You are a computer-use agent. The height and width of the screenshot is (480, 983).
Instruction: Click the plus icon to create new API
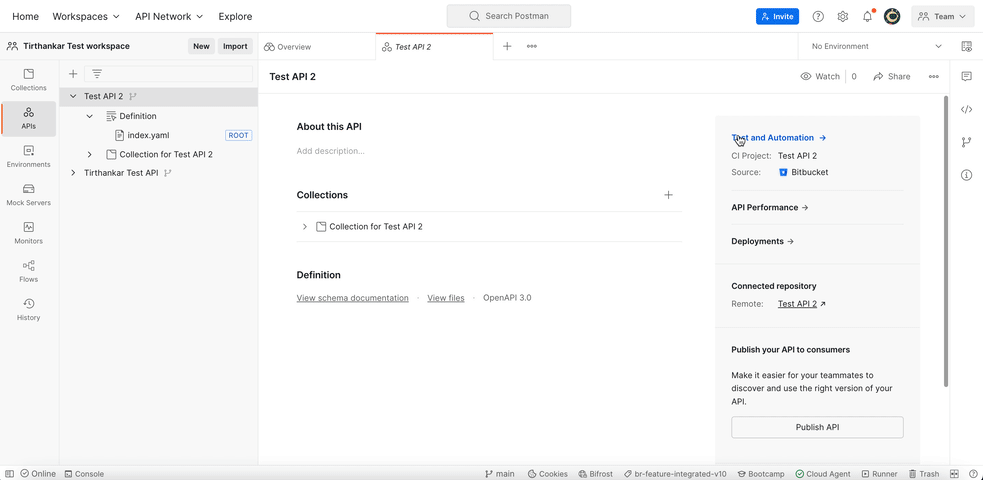pyautogui.click(x=73, y=74)
